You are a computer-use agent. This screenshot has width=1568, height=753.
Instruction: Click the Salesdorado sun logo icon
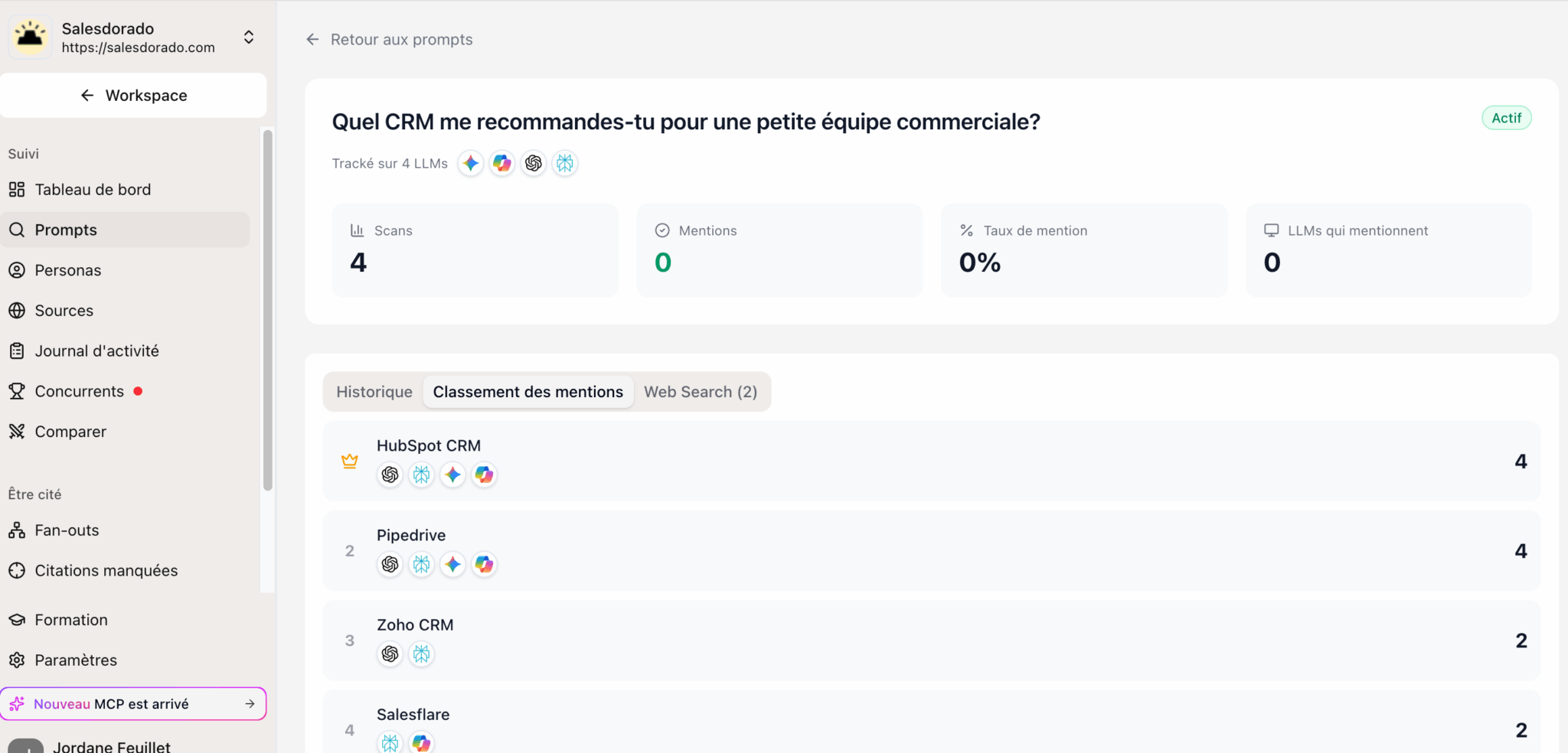[31, 37]
